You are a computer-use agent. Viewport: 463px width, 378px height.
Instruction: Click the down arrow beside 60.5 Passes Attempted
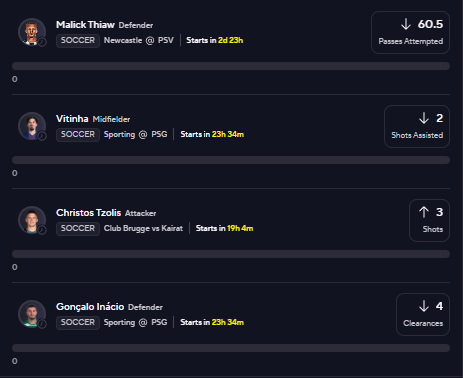[x=406, y=24]
